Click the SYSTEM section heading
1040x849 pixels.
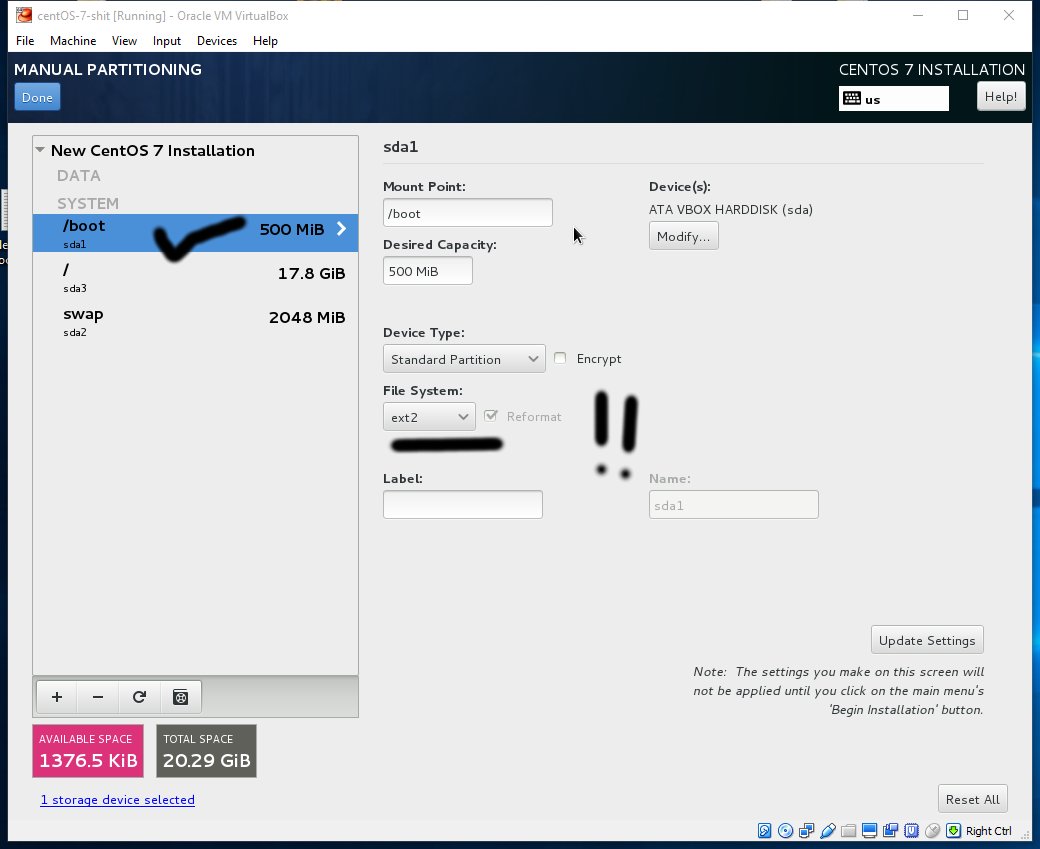pos(88,203)
